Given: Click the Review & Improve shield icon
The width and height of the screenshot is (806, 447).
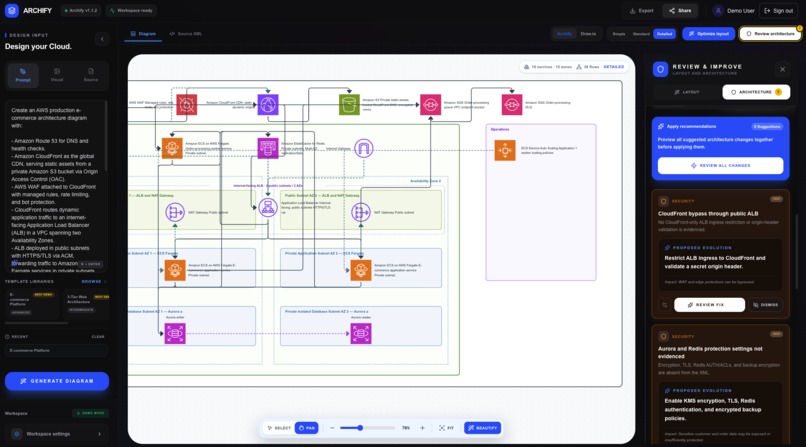Looking at the screenshot, I should (x=661, y=69).
